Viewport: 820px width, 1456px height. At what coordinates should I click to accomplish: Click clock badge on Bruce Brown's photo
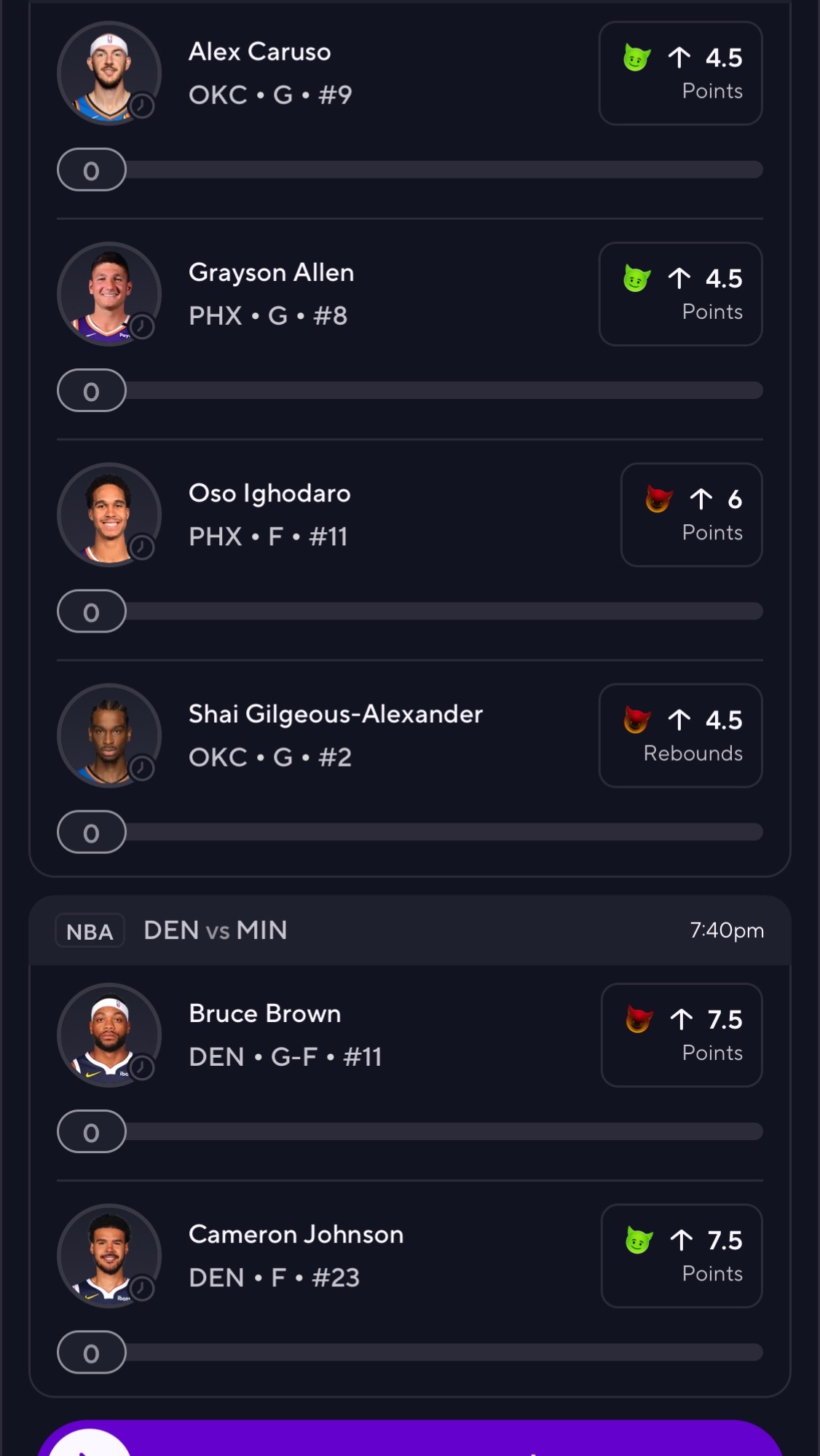[142, 1068]
